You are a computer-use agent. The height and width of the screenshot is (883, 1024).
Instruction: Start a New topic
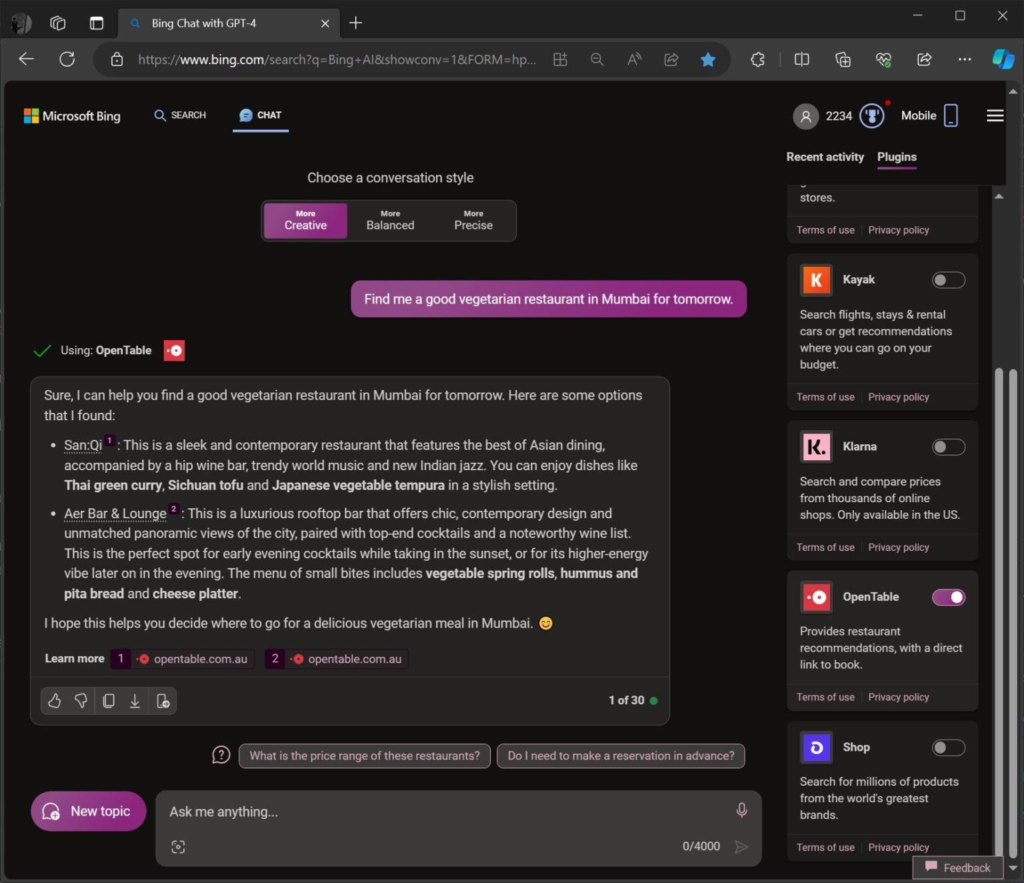click(x=88, y=811)
